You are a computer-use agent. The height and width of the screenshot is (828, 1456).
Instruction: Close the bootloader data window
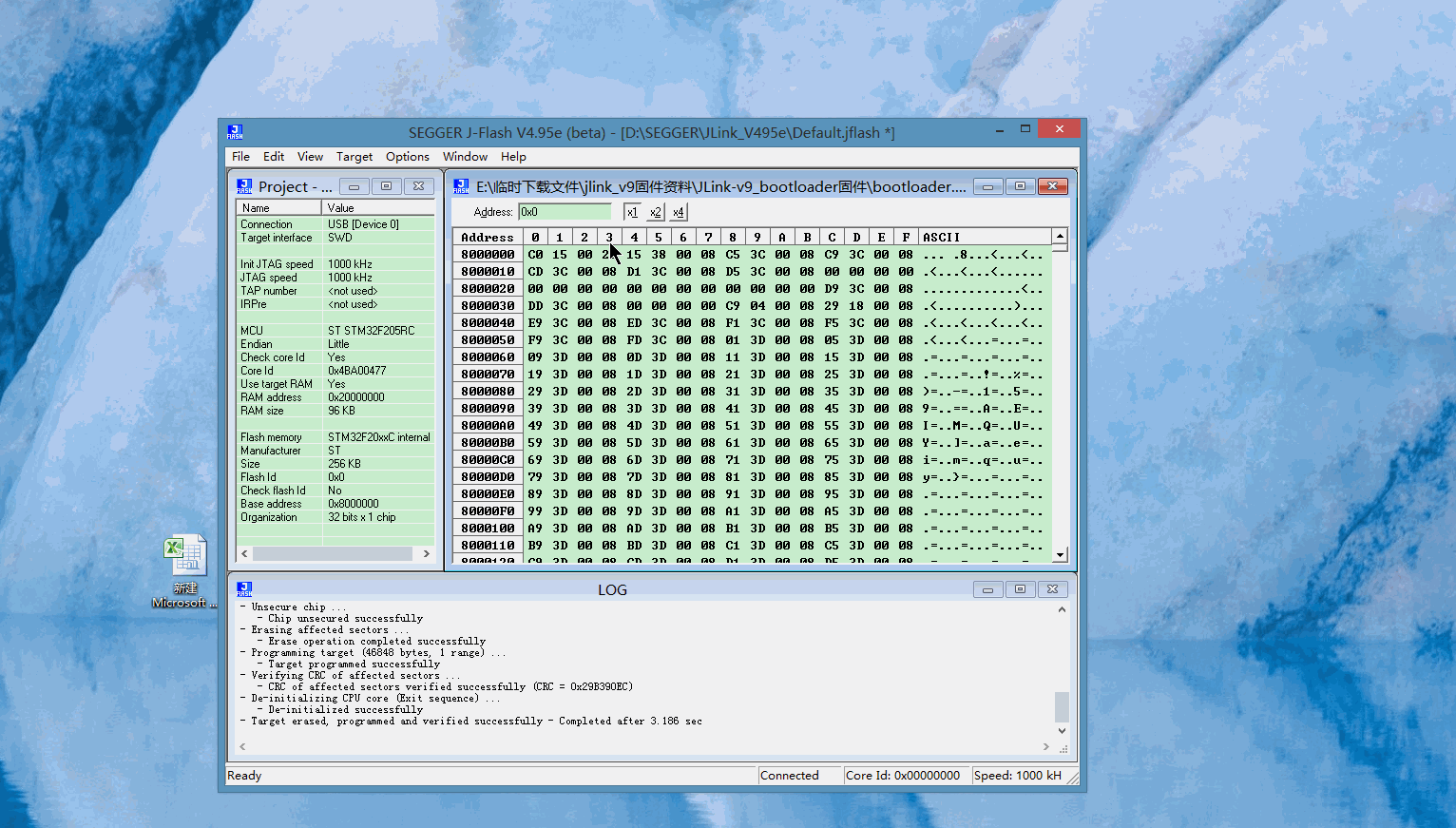click(x=1052, y=186)
